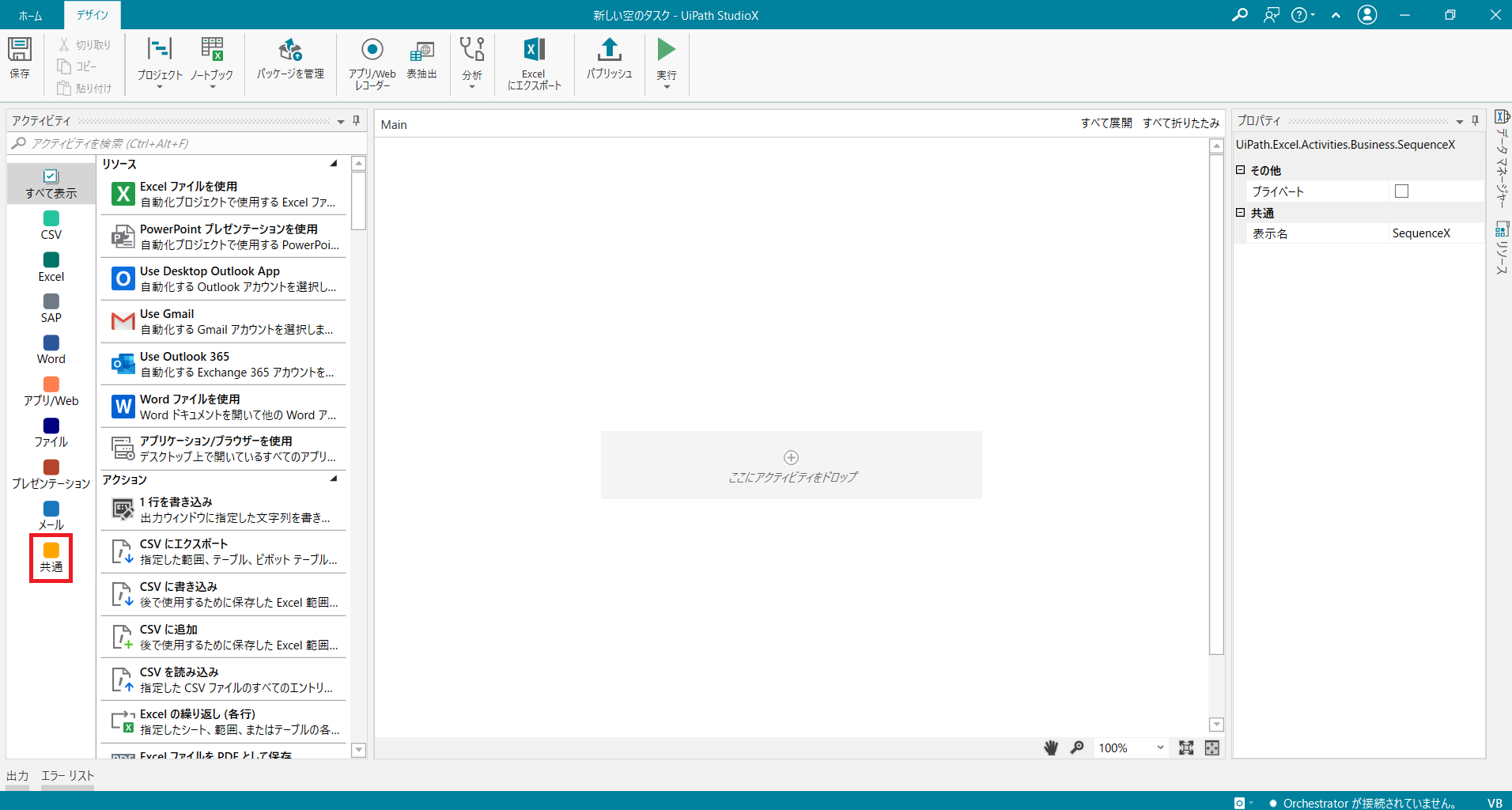
Task: Collapse the アクション section
Action: [x=334, y=479]
